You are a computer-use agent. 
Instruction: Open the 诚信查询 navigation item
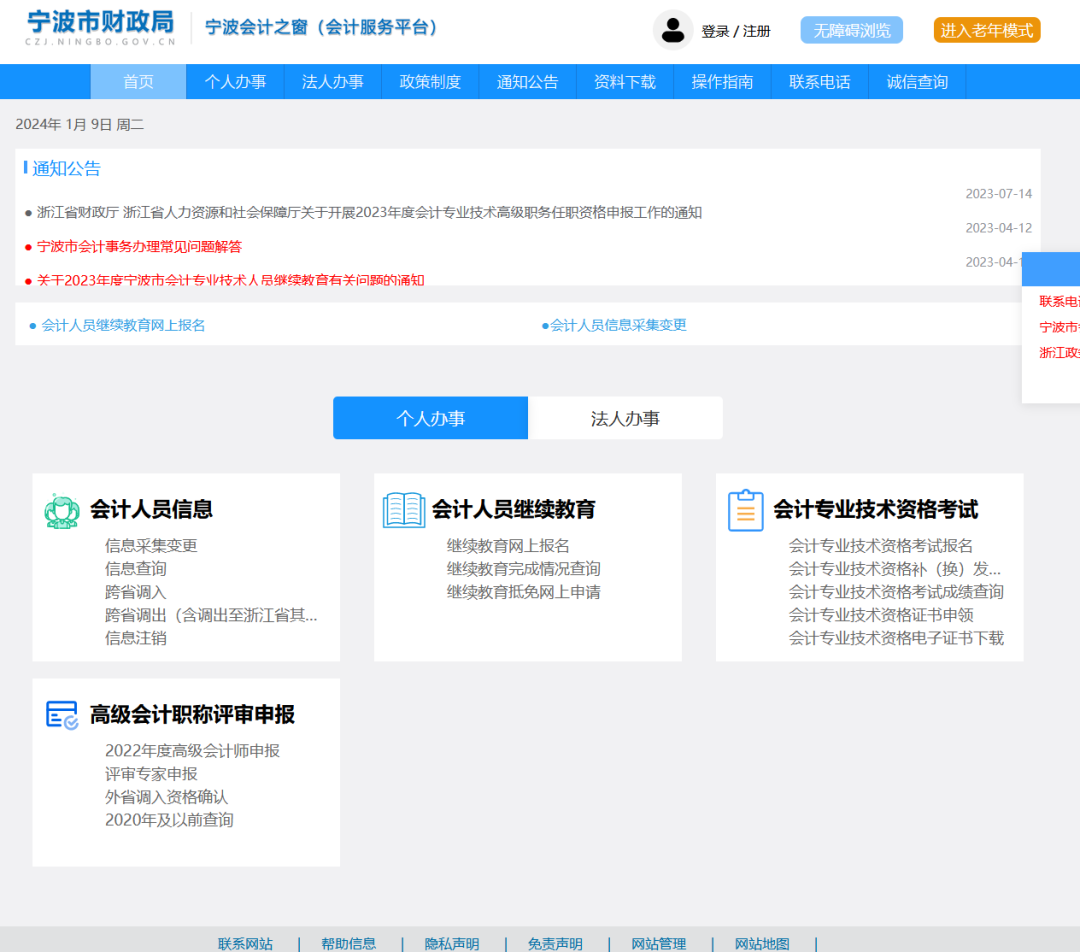click(917, 81)
